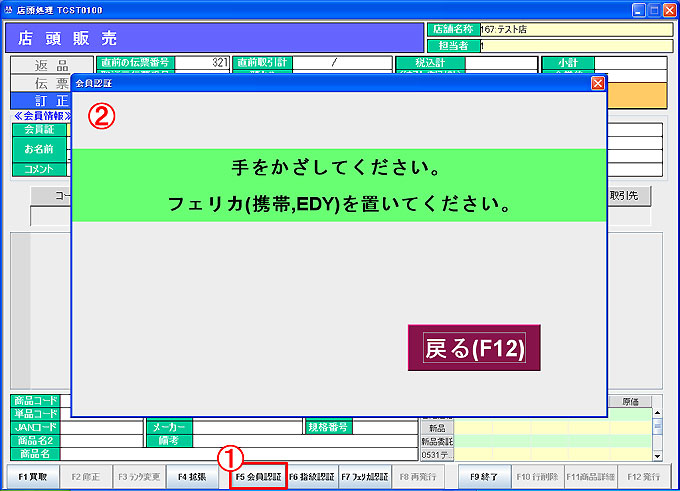Click the scroll-down arrow of the price table
Screen dimensions: 680x491
pos(657,456)
